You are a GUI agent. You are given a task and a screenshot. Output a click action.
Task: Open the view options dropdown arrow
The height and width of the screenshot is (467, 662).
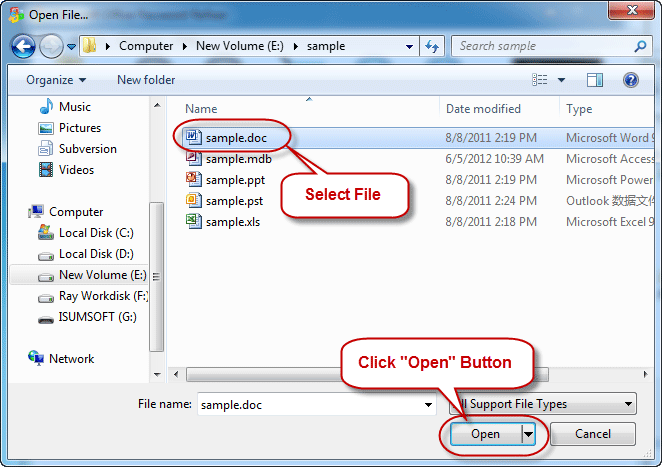point(561,80)
